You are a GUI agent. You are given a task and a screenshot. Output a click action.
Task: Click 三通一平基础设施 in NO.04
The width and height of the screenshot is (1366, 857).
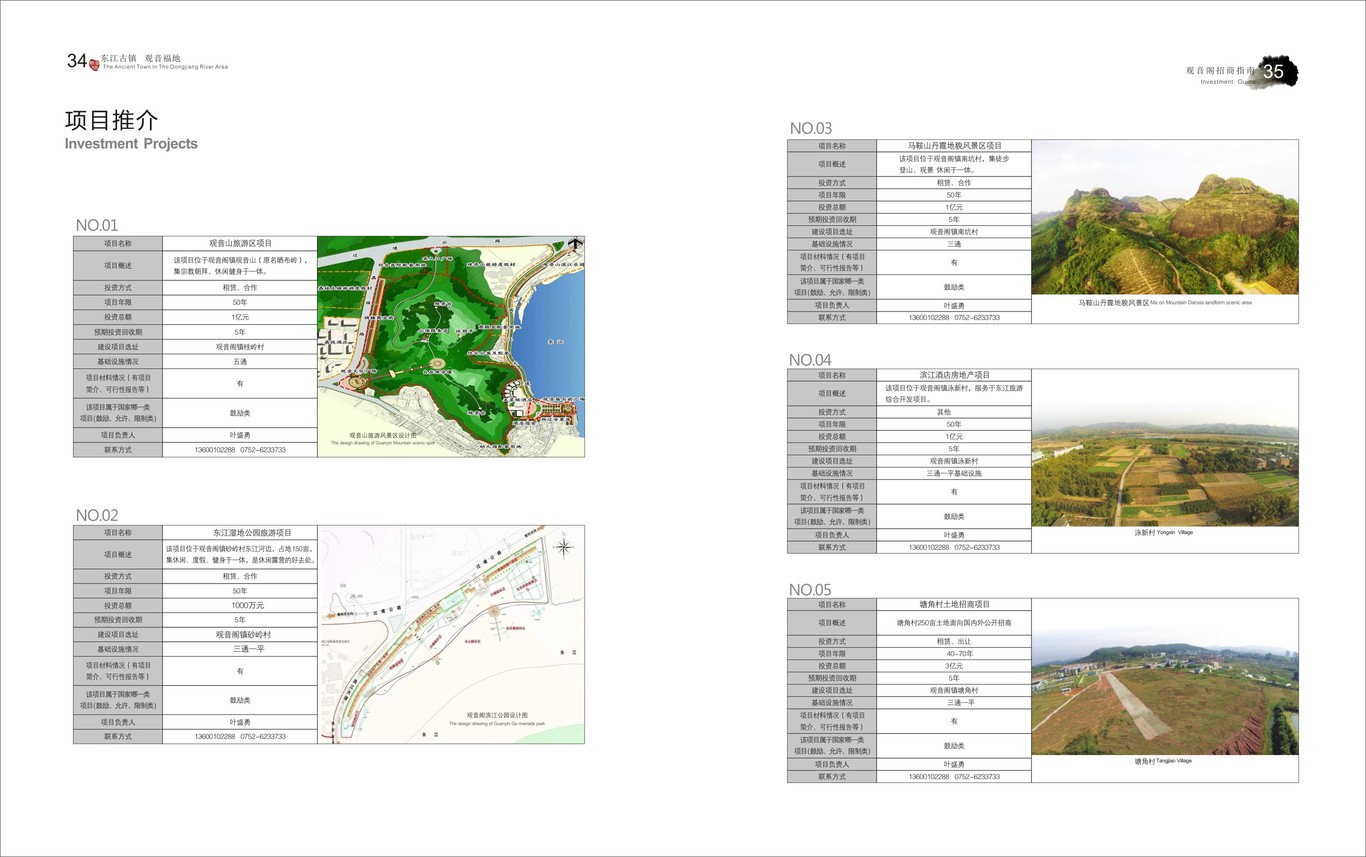coord(954,474)
